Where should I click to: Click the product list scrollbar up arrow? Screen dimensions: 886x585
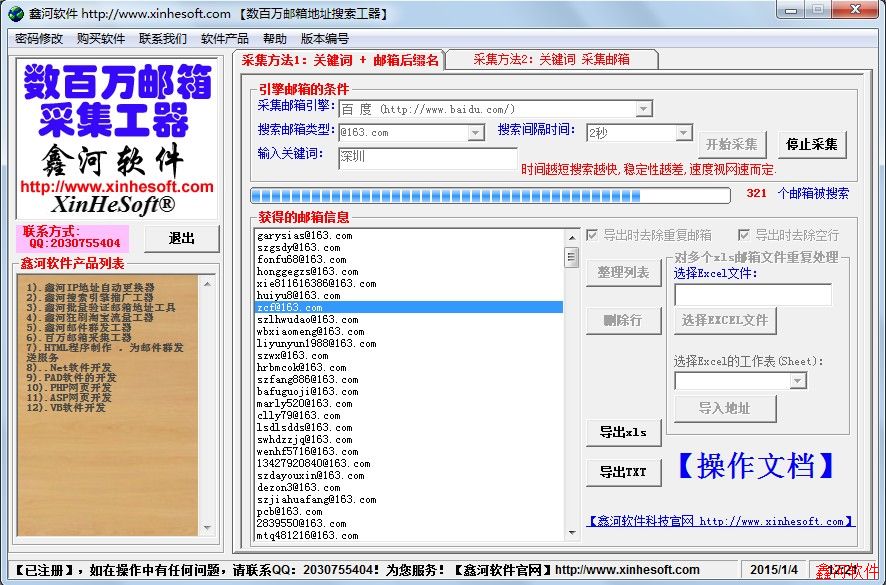pyautogui.click(x=207, y=284)
